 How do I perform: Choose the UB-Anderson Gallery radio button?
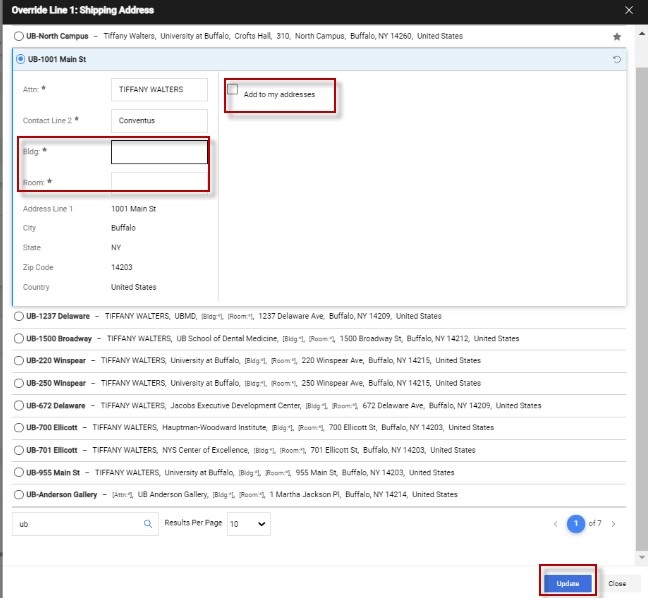tap(19, 494)
